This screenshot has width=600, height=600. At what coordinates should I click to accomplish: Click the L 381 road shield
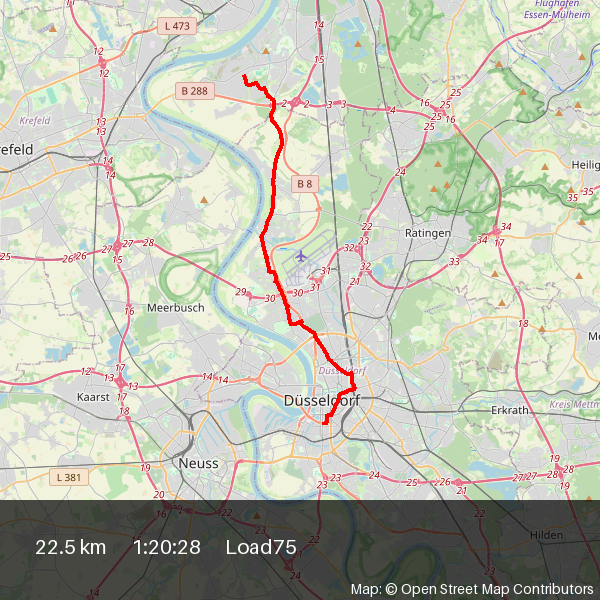pyautogui.click(x=69, y=477)
